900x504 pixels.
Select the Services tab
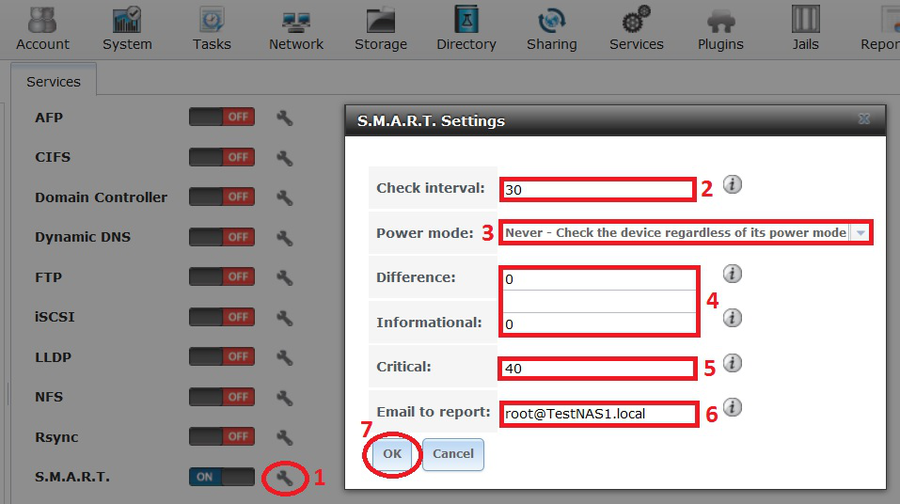(x=54, y=82)
